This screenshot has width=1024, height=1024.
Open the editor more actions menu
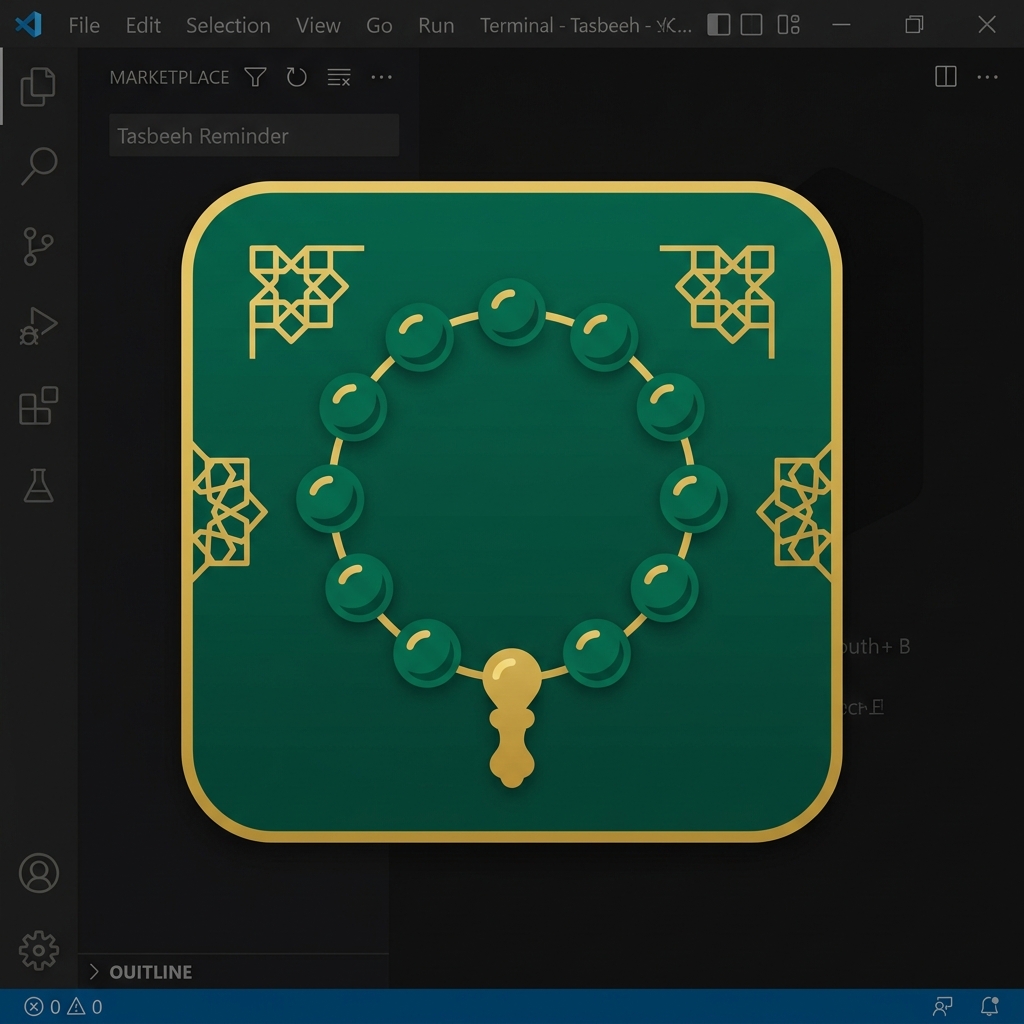987,77
